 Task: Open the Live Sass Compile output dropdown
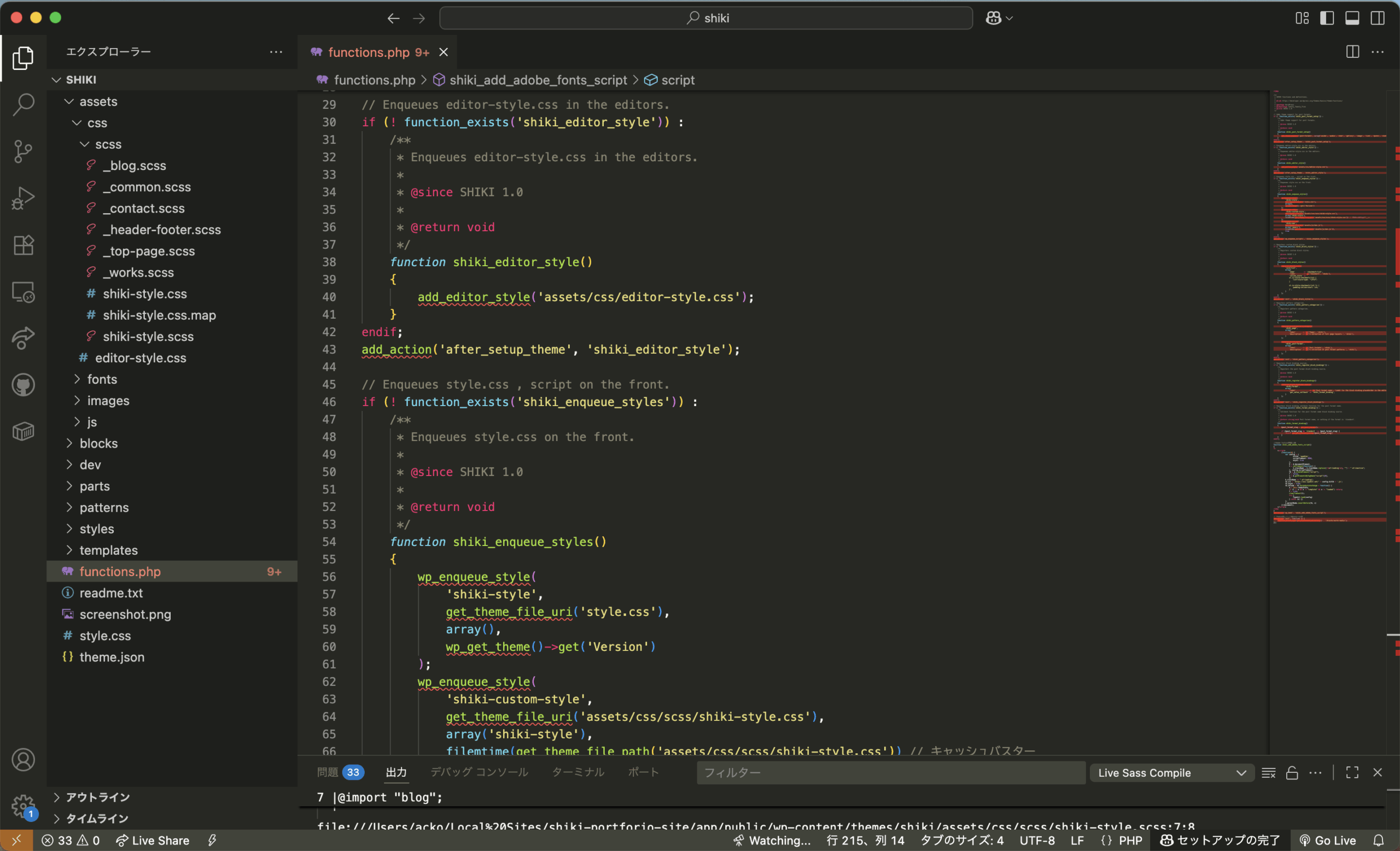[1171, 773]
